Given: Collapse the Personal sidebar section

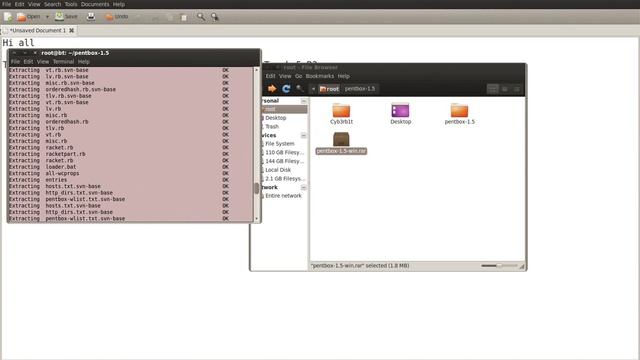Looking at the screenshot, I should (x=304, y=101).
